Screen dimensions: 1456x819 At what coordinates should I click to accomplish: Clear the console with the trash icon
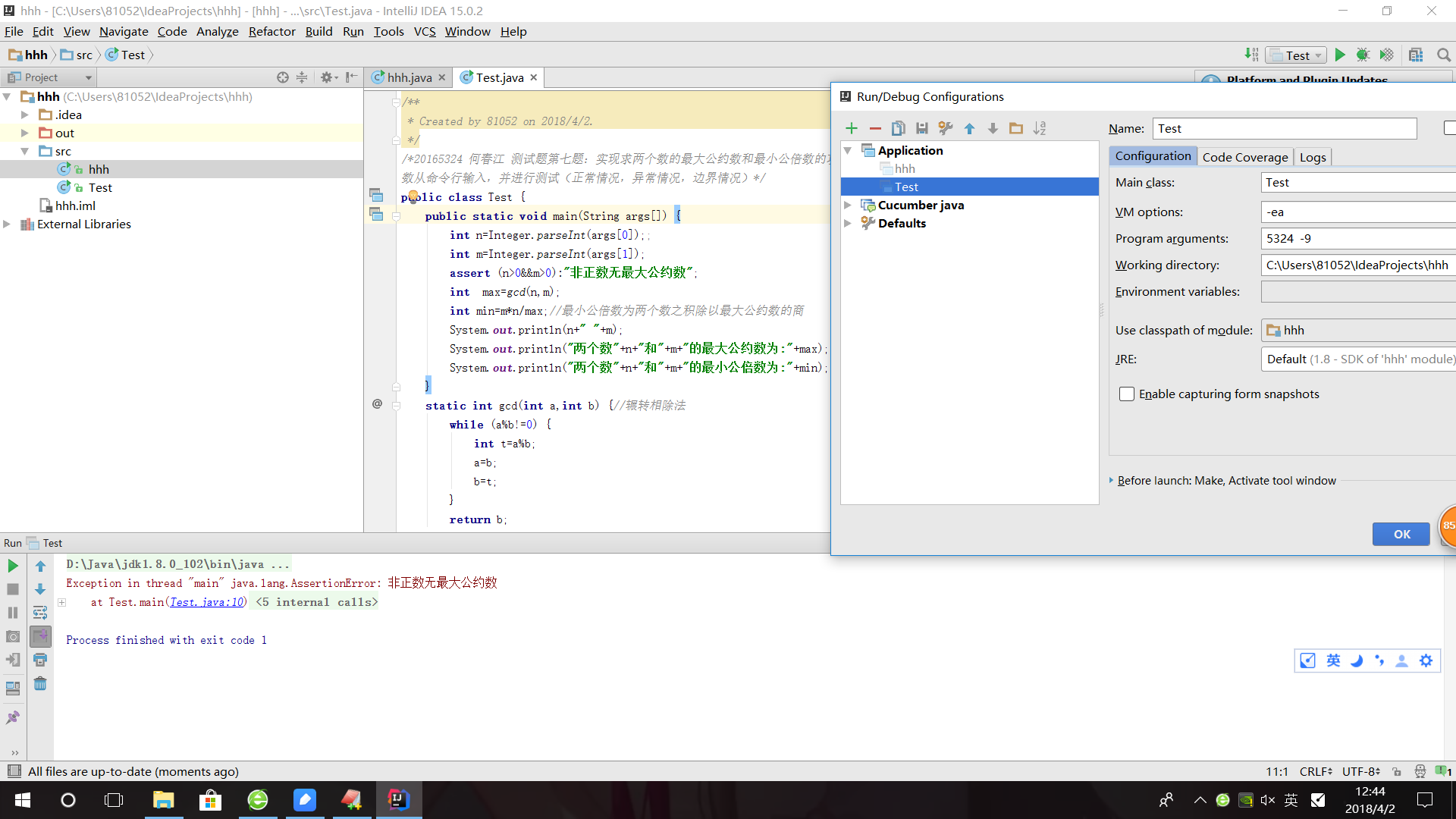coord(40,684)
